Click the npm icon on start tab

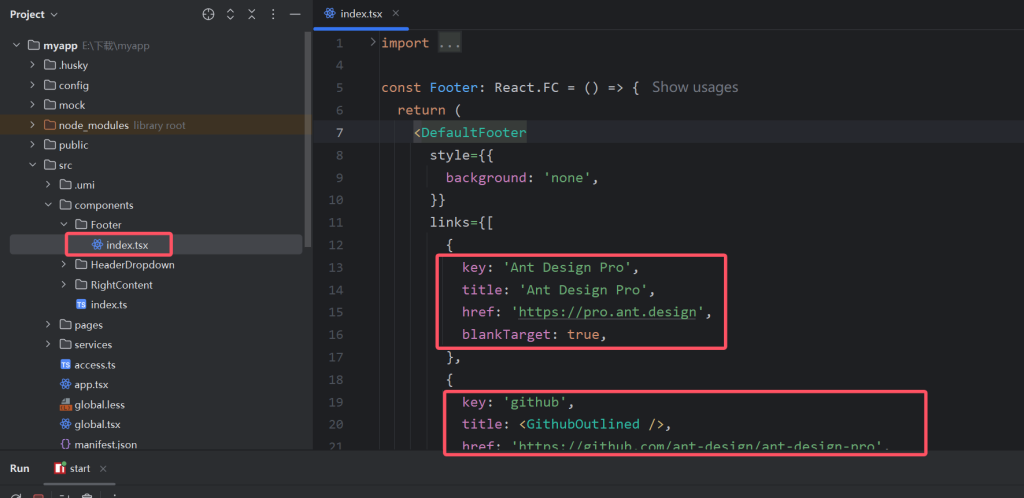pyautogui.click(x=60, y=469)
